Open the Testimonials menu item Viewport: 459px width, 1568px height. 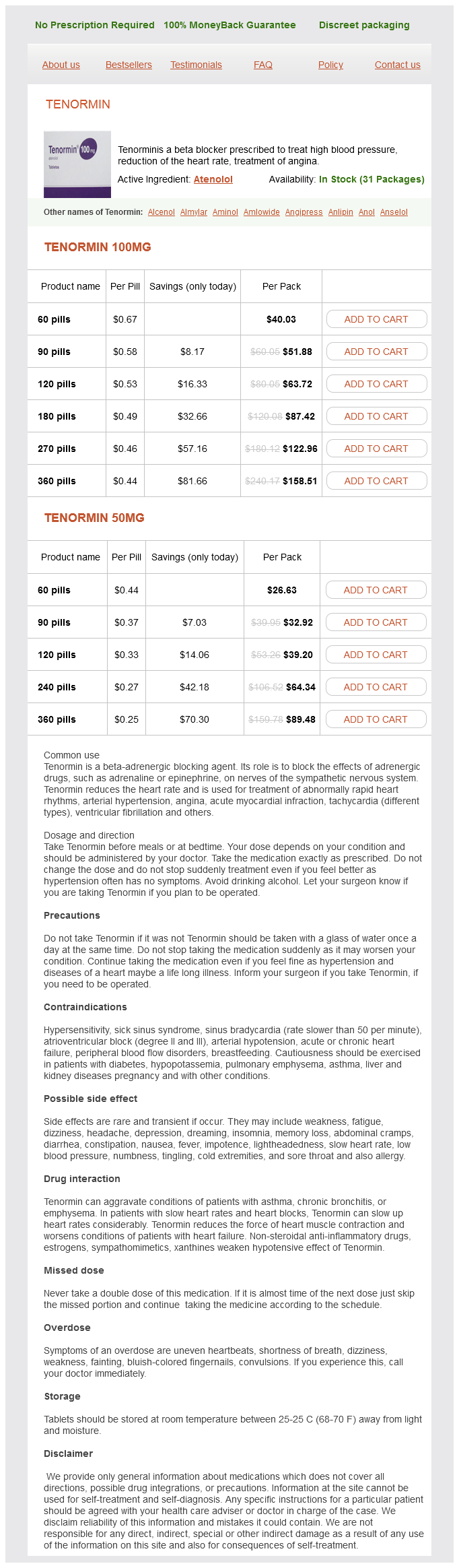click(x=196, y=65)
